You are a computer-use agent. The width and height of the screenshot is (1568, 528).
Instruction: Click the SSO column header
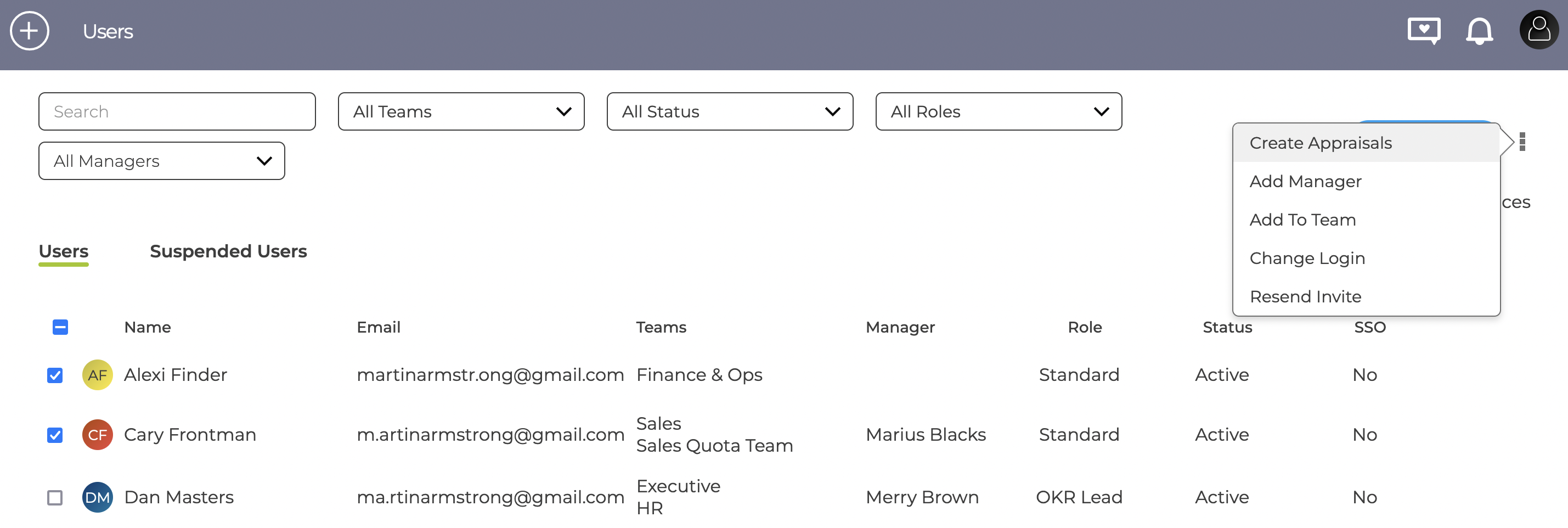pyautogui.click(x=1369, y=328)
